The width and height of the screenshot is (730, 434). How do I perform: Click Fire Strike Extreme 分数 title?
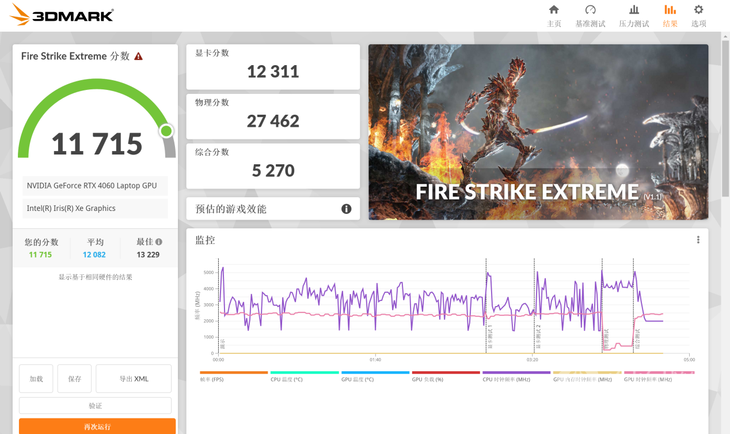[x=75, y=56]
